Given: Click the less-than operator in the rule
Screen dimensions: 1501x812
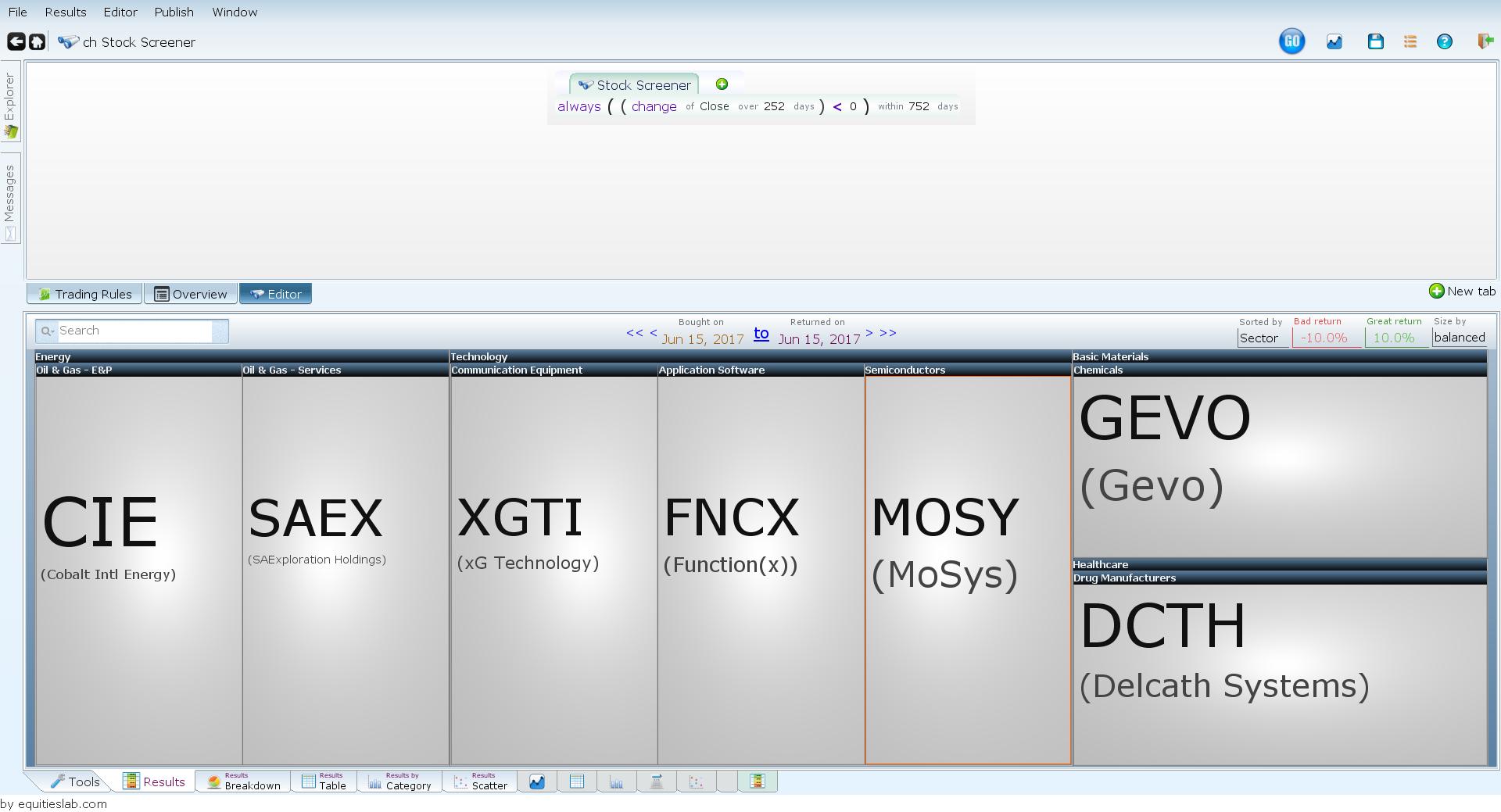Looking at the screenshot, I should click(x=837, y=106).
